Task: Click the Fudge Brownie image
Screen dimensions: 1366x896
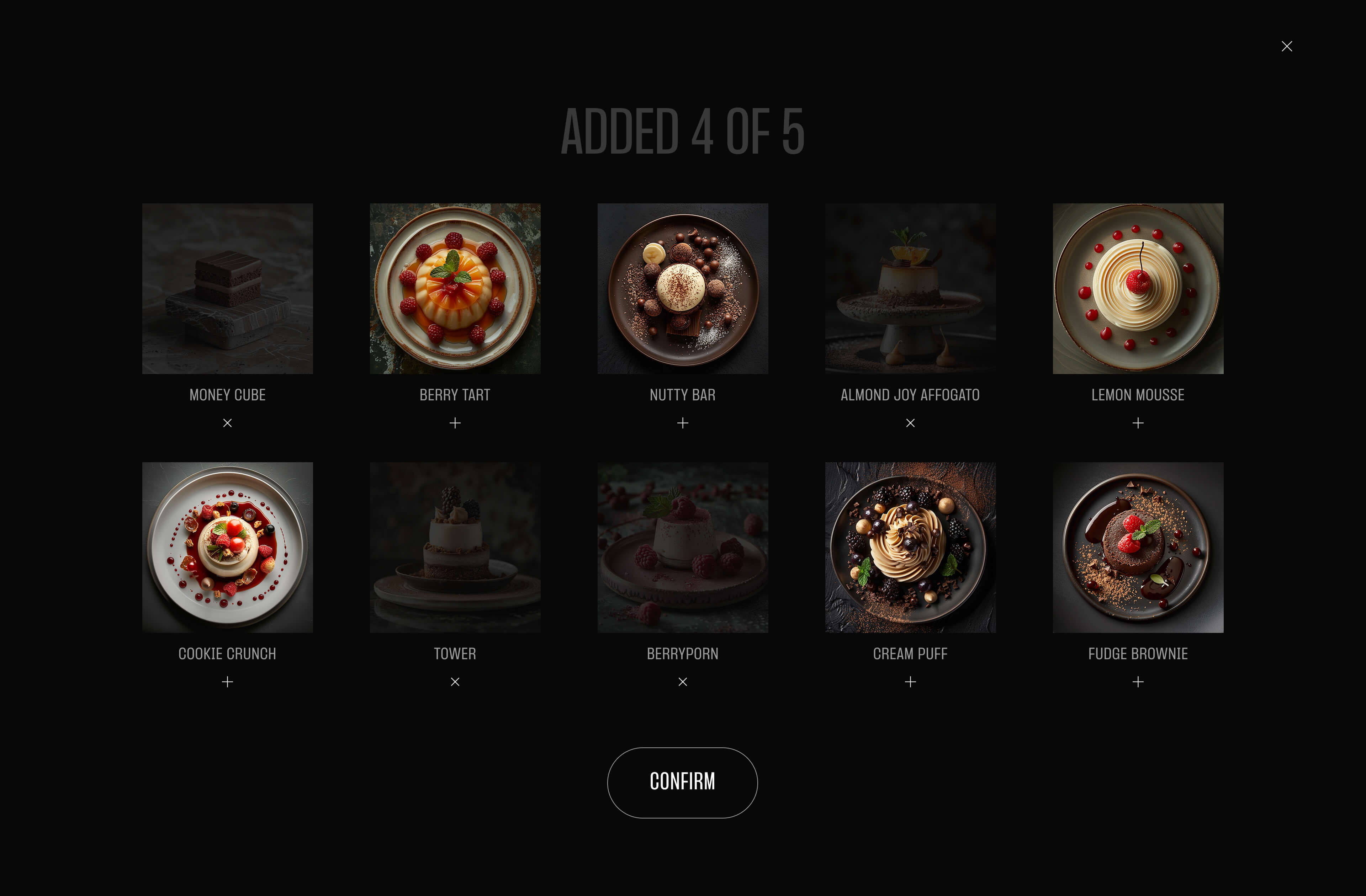Action: [x=1138, y=547]
